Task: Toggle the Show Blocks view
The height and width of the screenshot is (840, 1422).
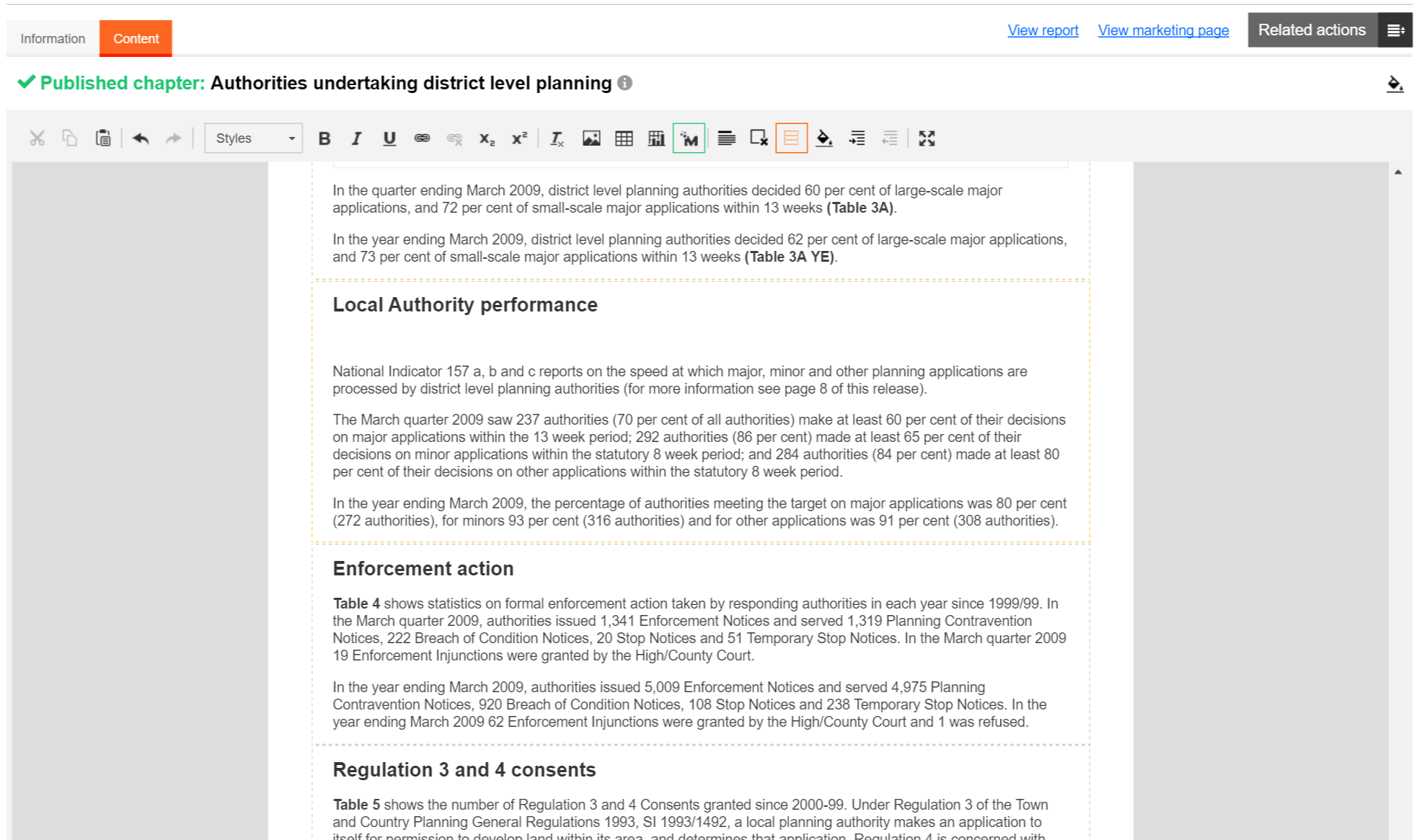Action: (791, 138)
